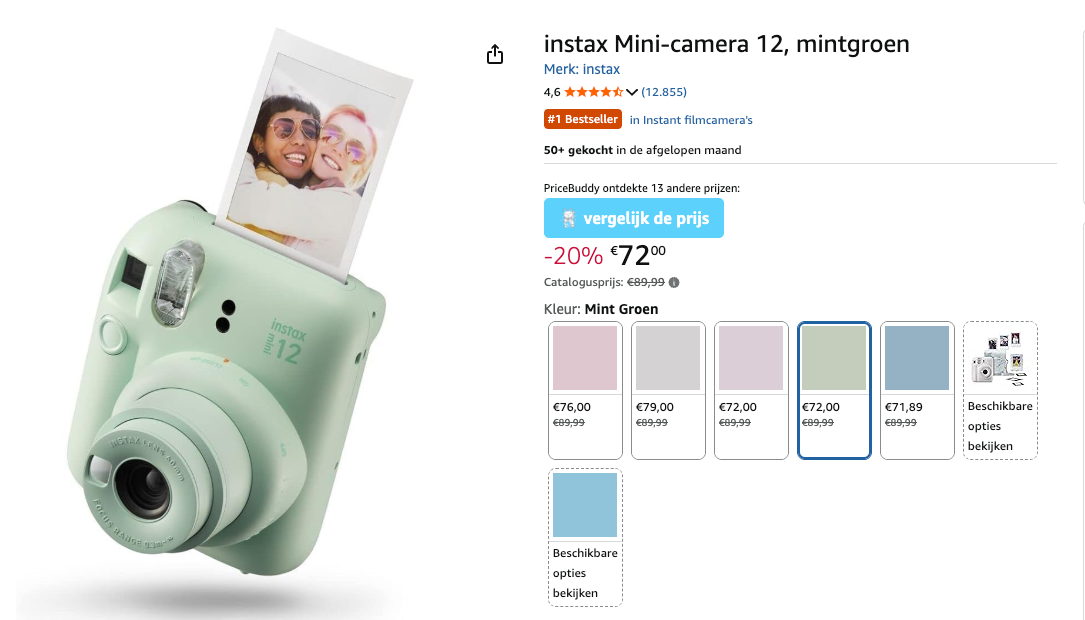Click the 12.855 reviews link
1085x620 pixels.
coord(662,91)
